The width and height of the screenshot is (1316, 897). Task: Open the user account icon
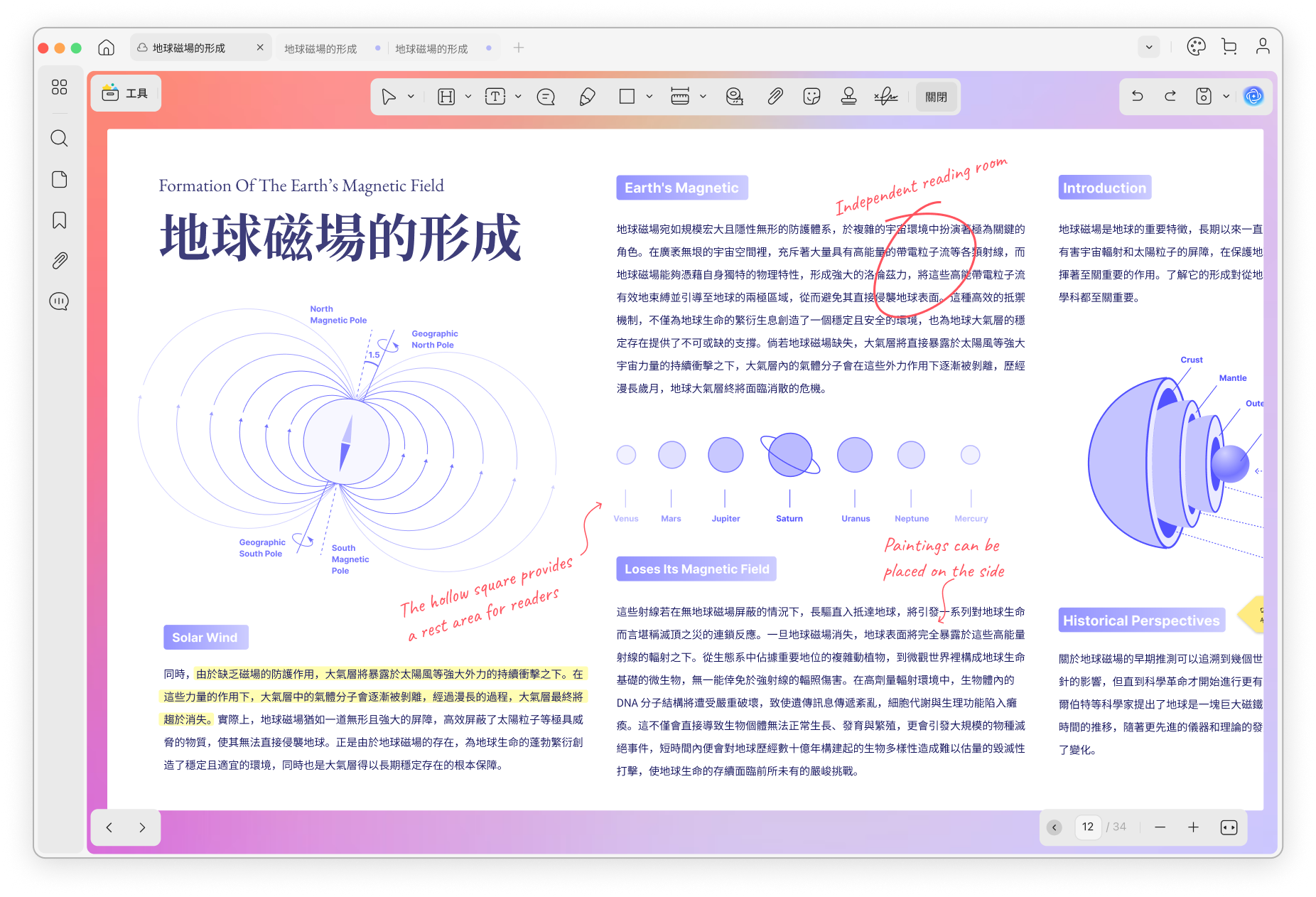[x=1263, y=47]
